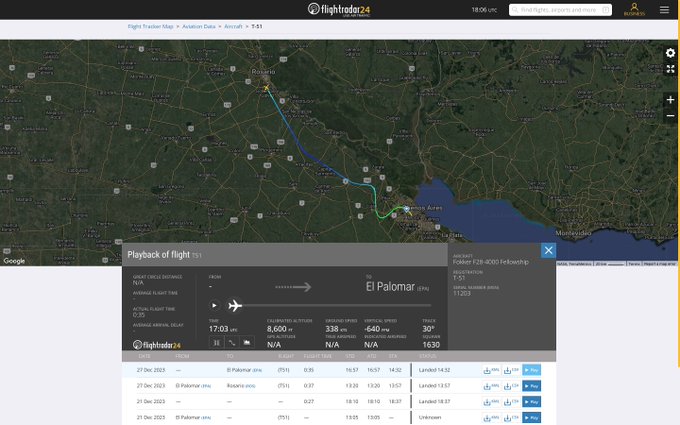Click the Google logo on the map
Image resolution: width=680 pixels, height=425 pixels.
point(14,261)
